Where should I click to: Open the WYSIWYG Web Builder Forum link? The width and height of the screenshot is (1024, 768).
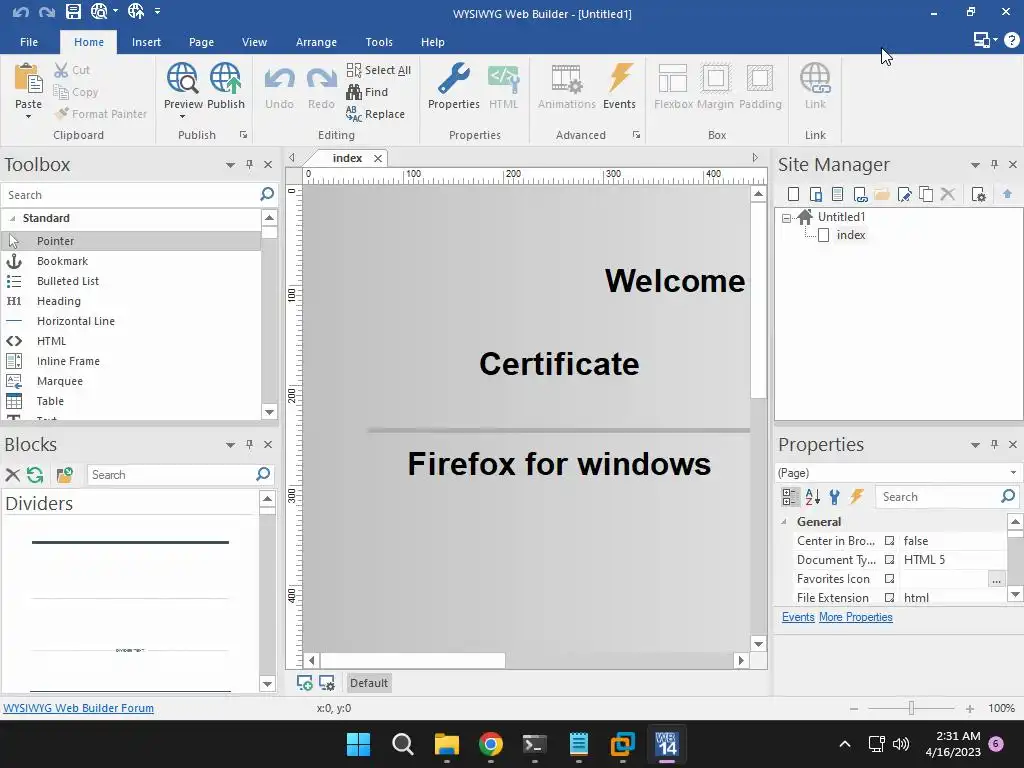pyautogui.click(x=78, y=708)
